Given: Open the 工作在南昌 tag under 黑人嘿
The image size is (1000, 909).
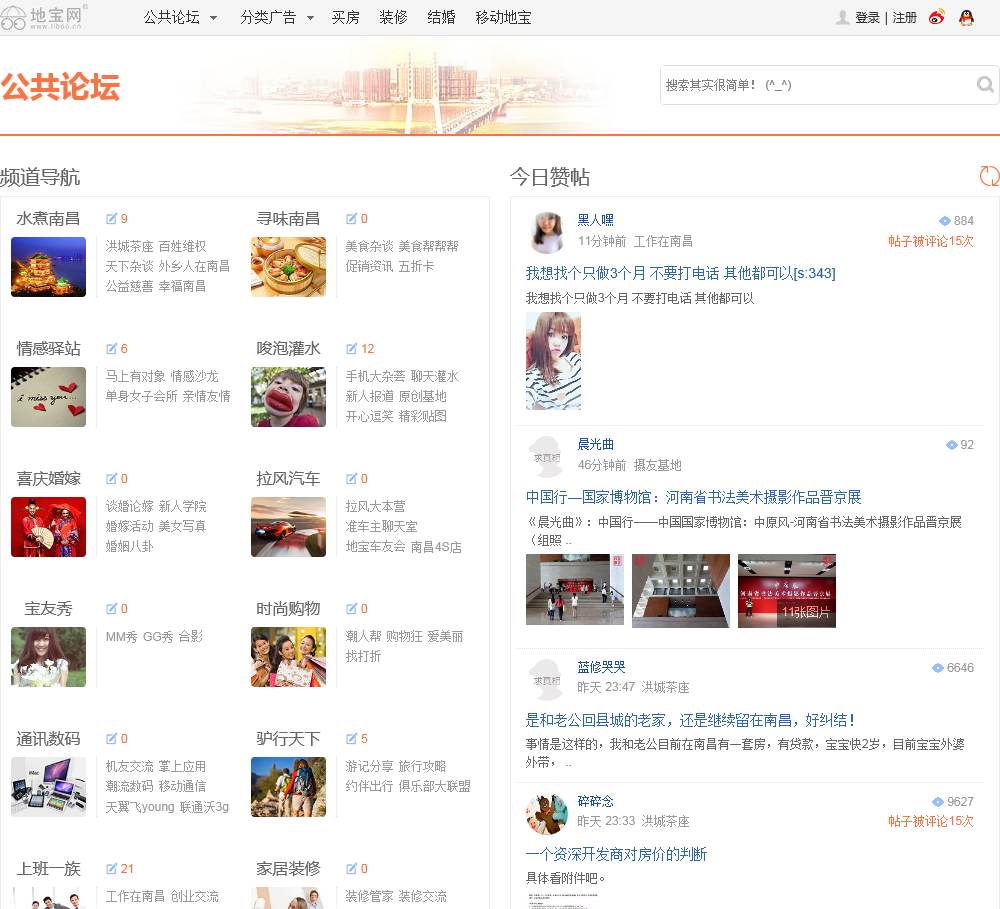Looking at the screenshot, I should (x=663, y=241).
